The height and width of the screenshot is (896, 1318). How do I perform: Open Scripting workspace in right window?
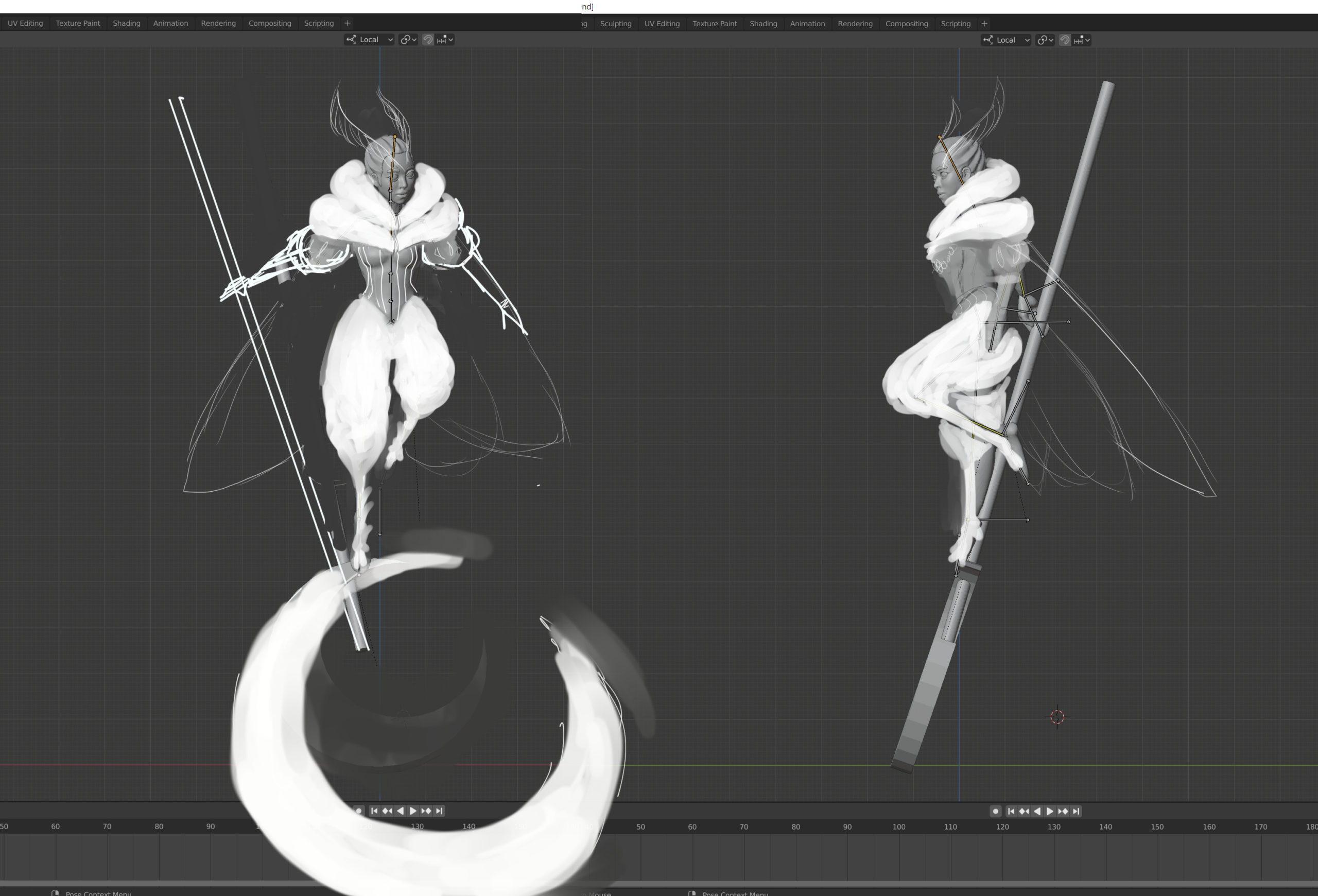pos(956,24)
